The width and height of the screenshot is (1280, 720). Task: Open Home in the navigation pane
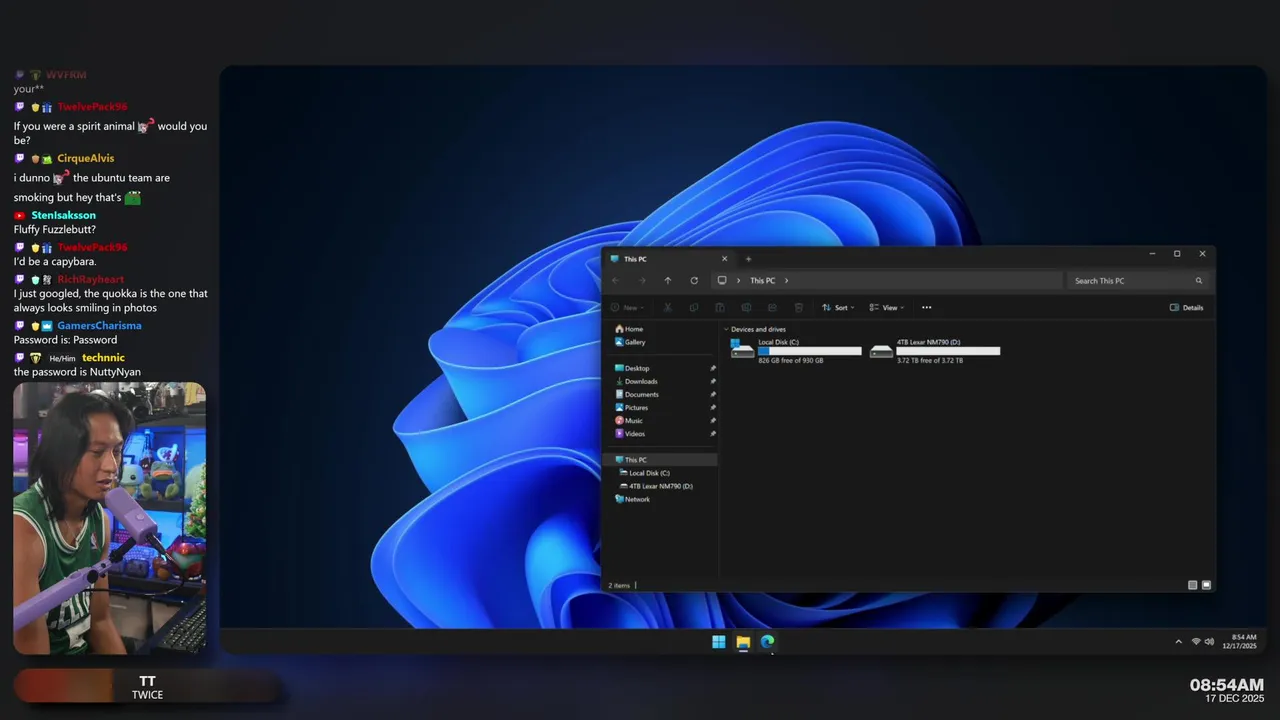pyautogui.click(x=629, y=329)
